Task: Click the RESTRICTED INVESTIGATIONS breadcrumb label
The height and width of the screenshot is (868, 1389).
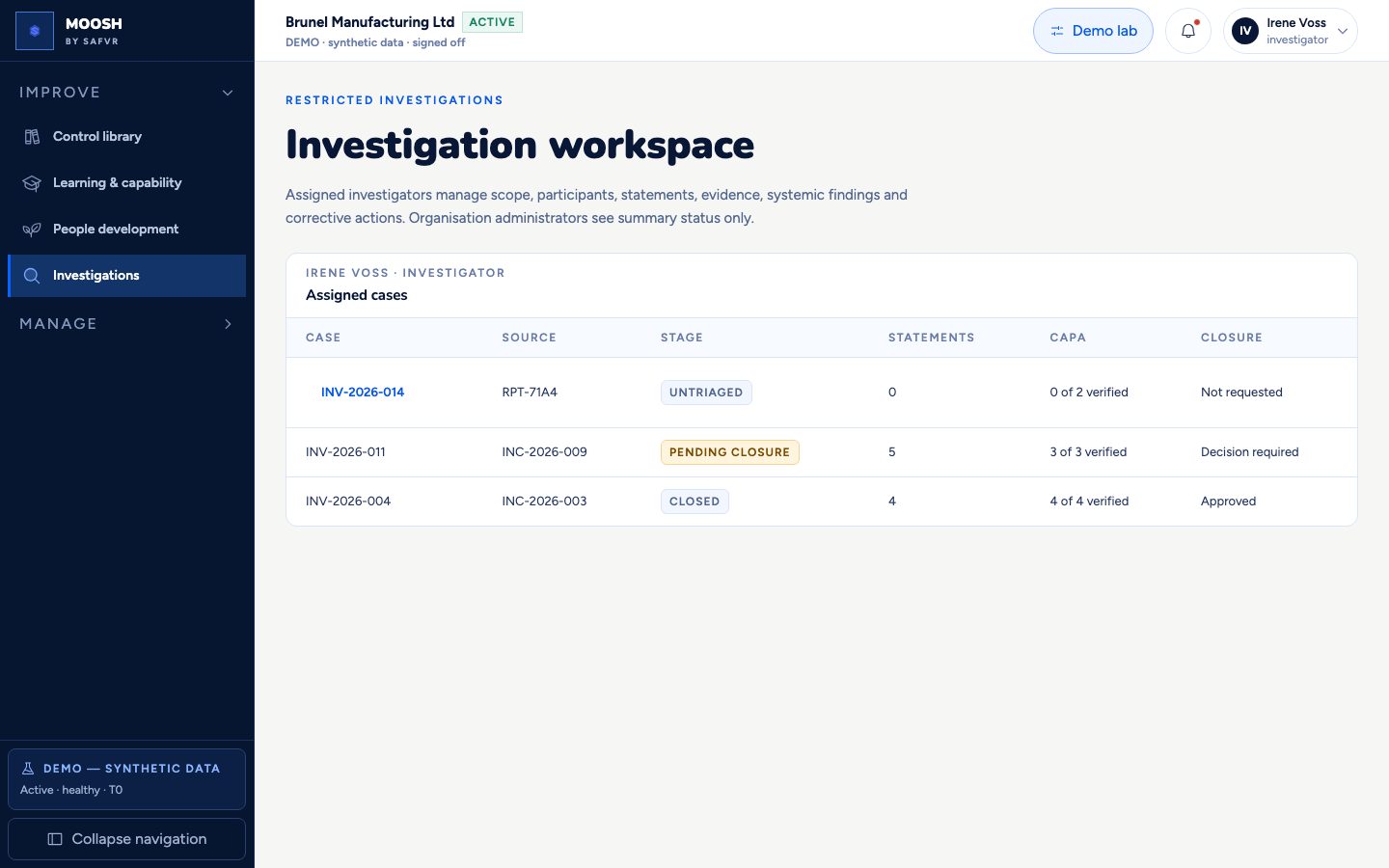Action: click(394, 100)
